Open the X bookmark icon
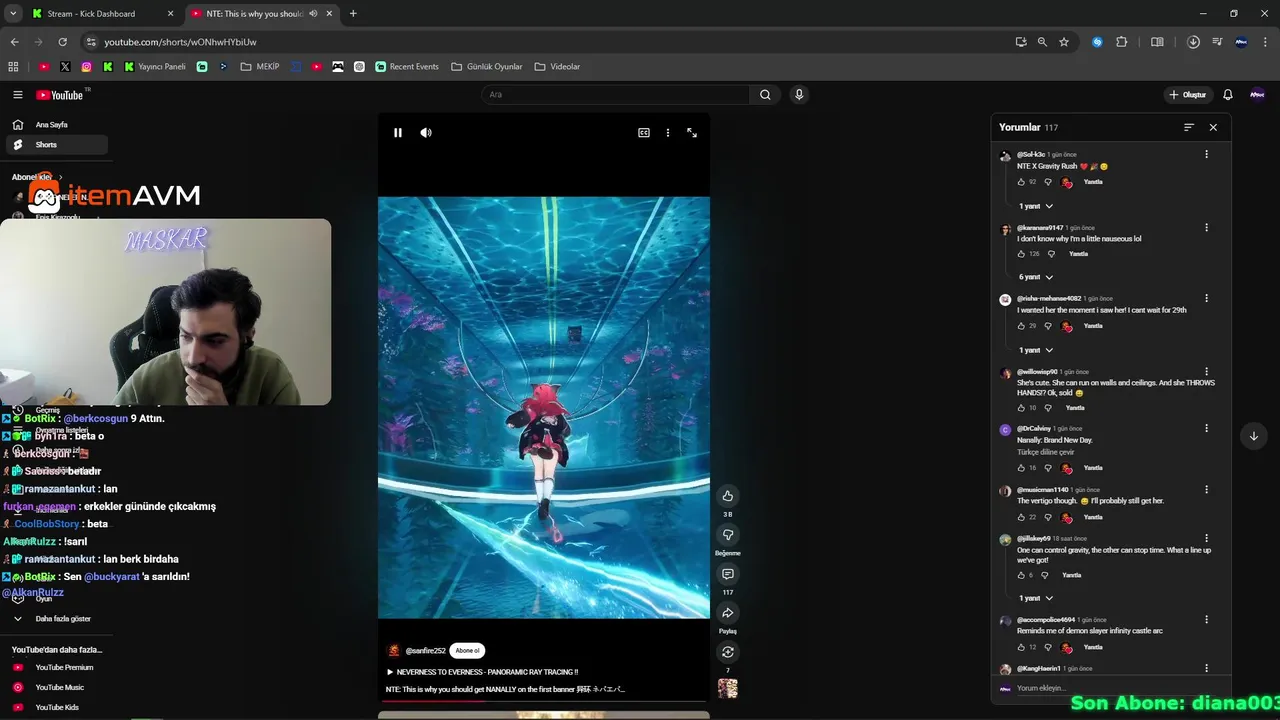This screenshot has width=1280, height=720. pyautogui.click(x=65, y=67)
